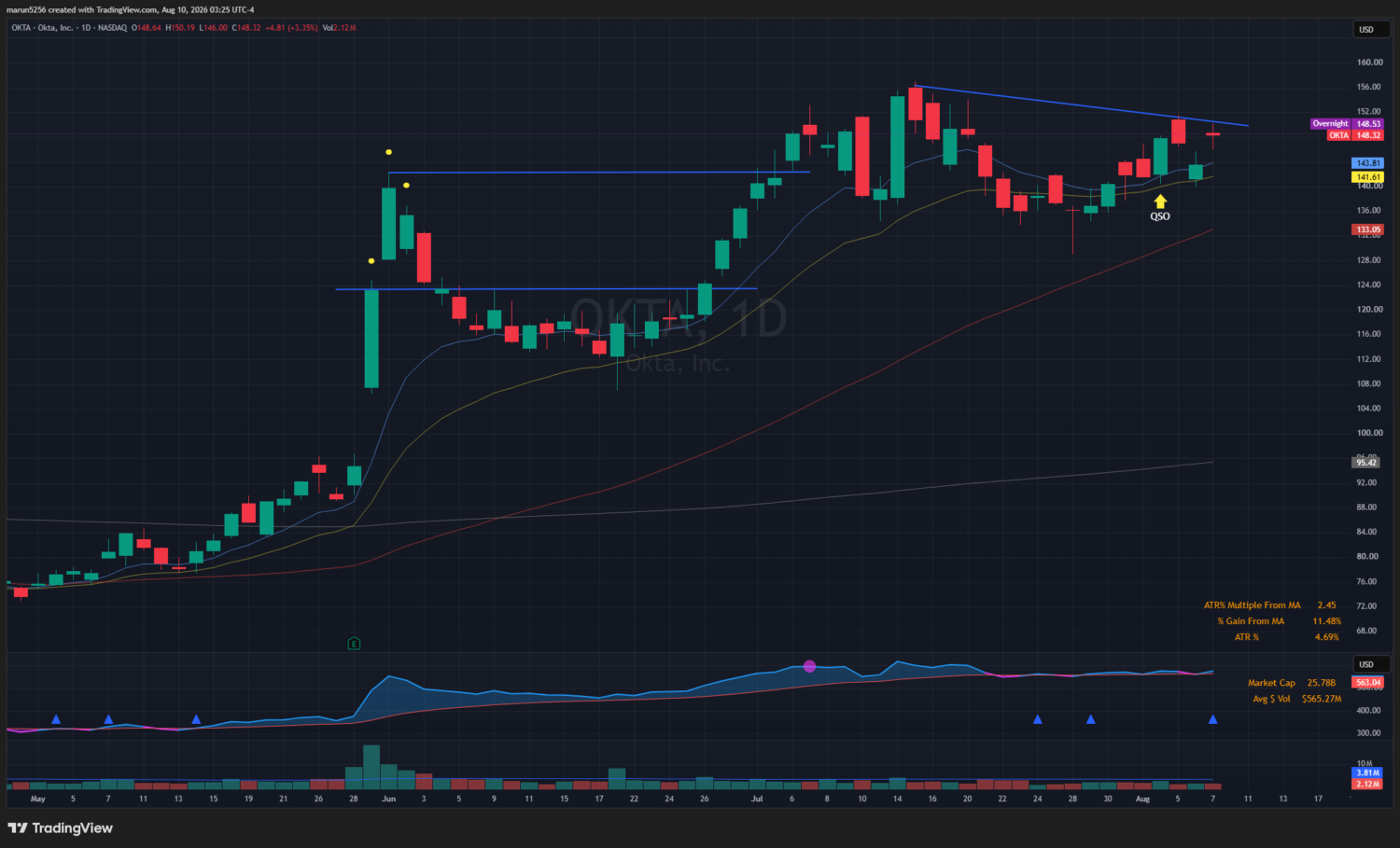Click the 1D interval in the chart legend
The height and width of the screenshot is (848, 1400).
(x=86, y=28)
